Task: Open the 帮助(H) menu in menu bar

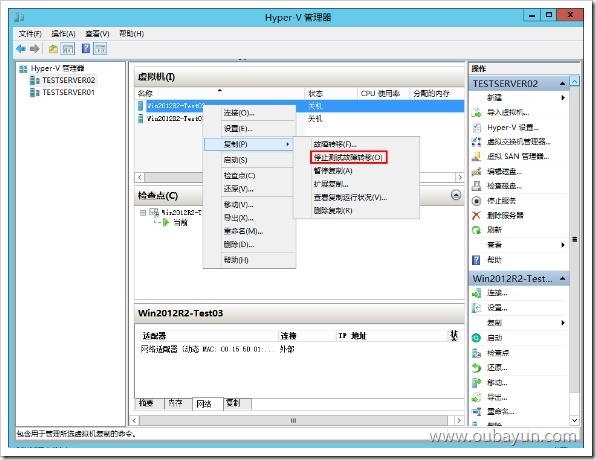Action: (132, 33)
